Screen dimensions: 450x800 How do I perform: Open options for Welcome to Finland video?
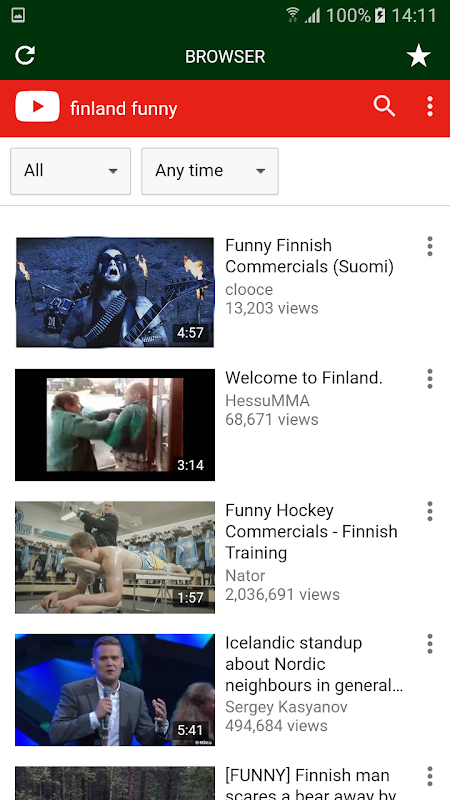(430, 379)
